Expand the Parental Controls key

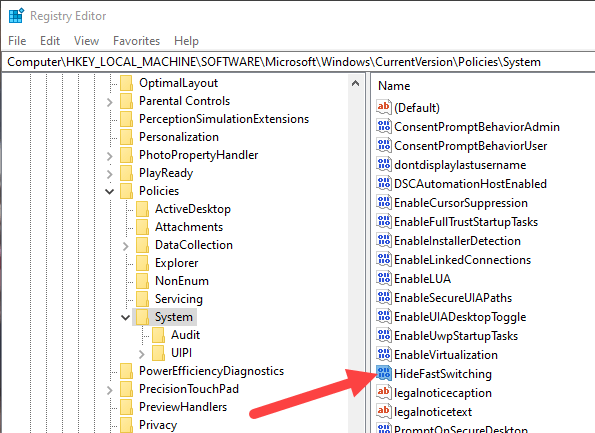(x=110, y=102)
